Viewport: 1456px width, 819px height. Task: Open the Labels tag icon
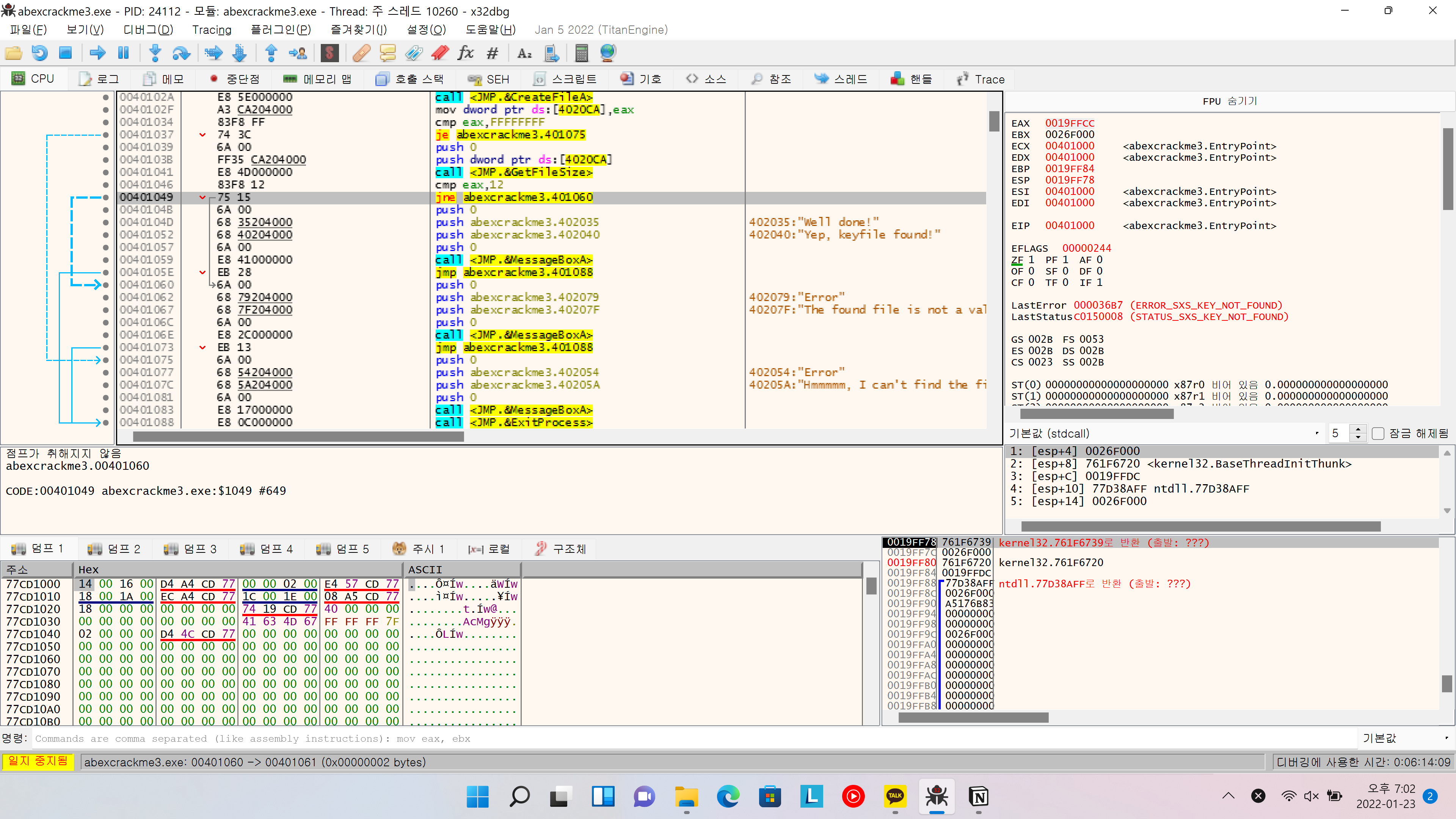point(414,53)
